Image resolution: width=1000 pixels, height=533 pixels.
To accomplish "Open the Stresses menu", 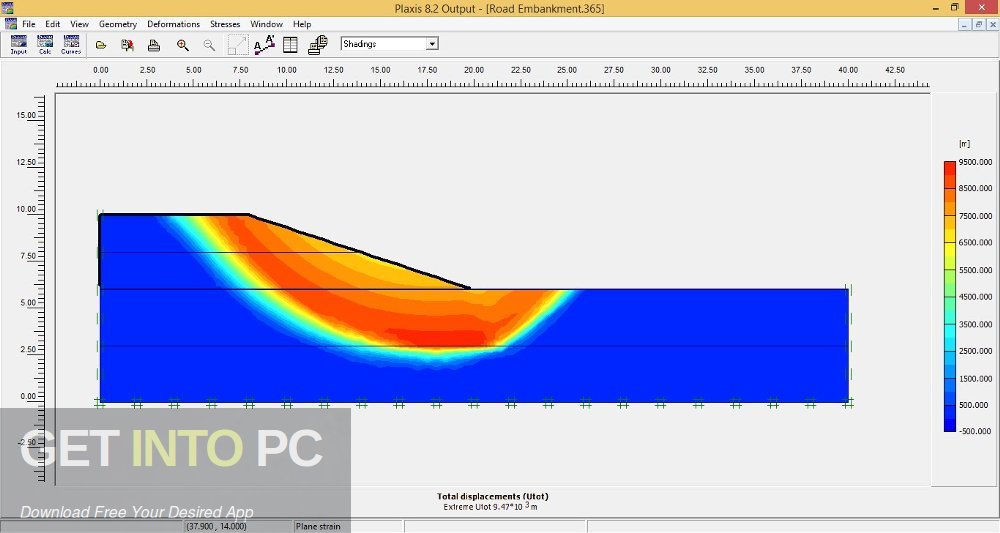I will [x=225, y=24].
